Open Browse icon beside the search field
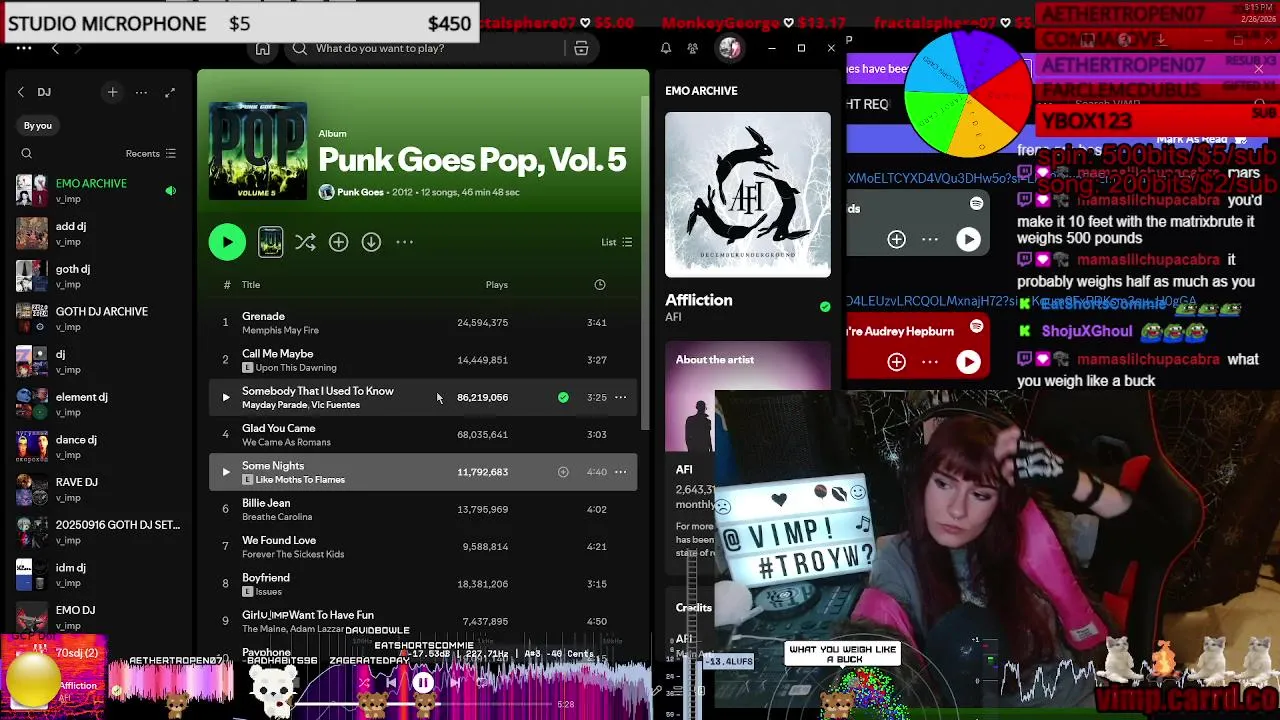1280x720 pixels. (581, 48)
